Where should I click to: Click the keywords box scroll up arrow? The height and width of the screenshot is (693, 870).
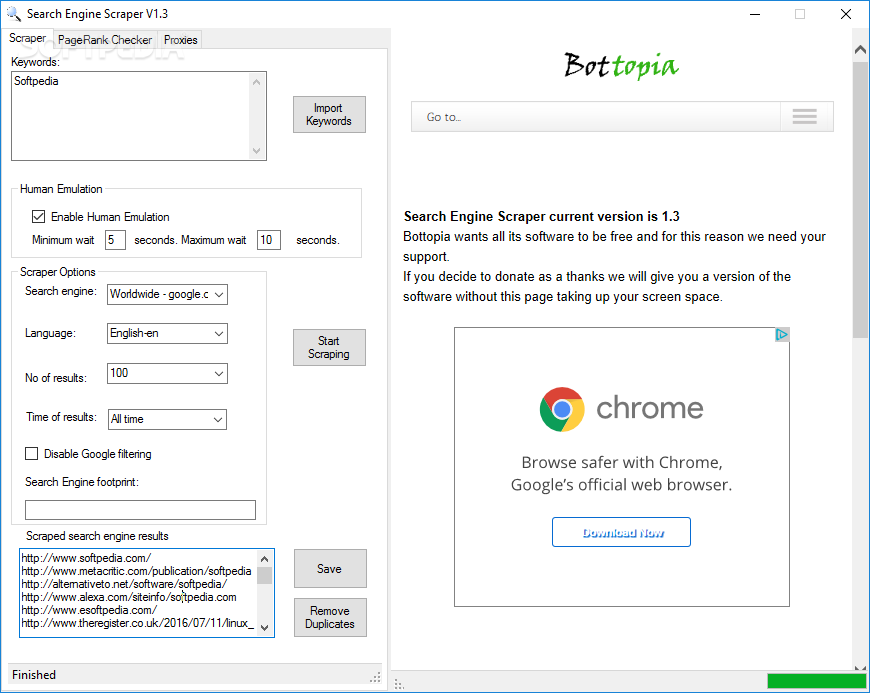(x=256, y=82)
